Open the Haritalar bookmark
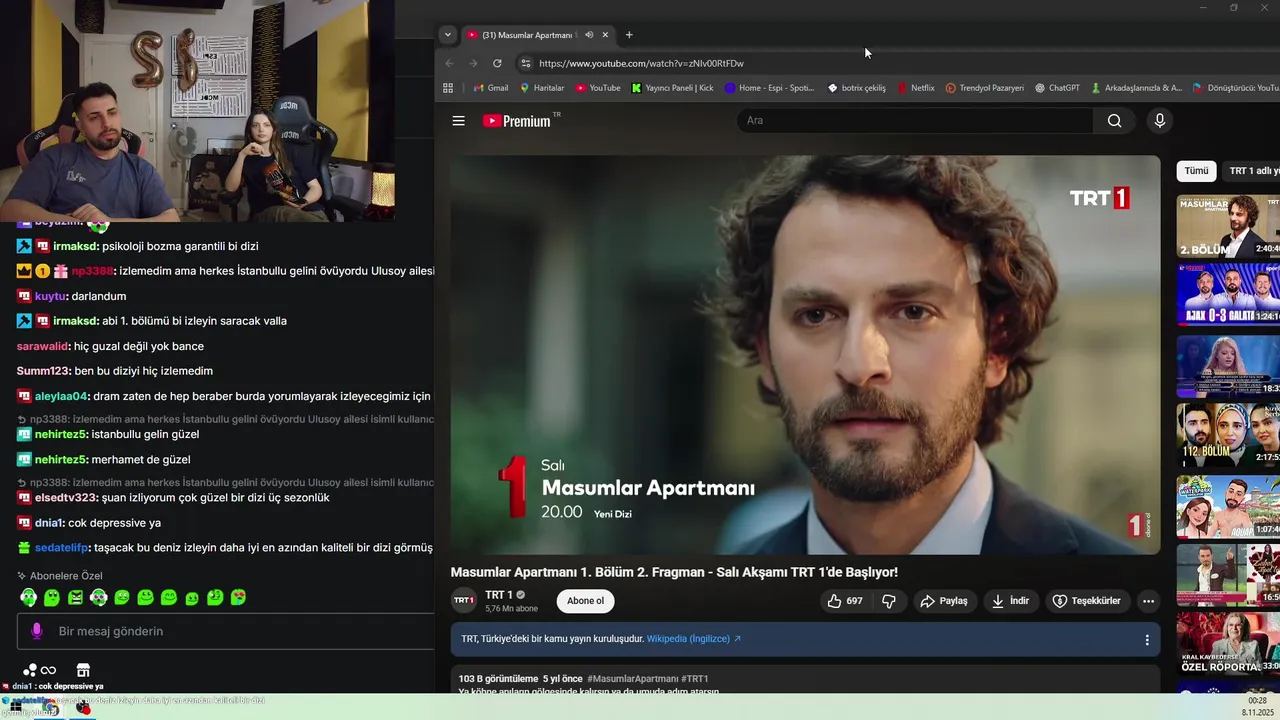 542,88
